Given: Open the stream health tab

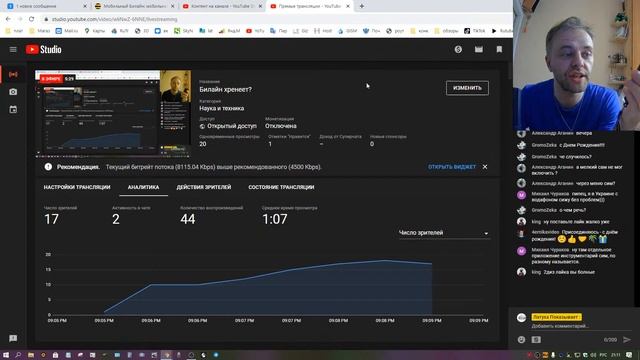Looking at the screenshot, I should coord(281,187).
